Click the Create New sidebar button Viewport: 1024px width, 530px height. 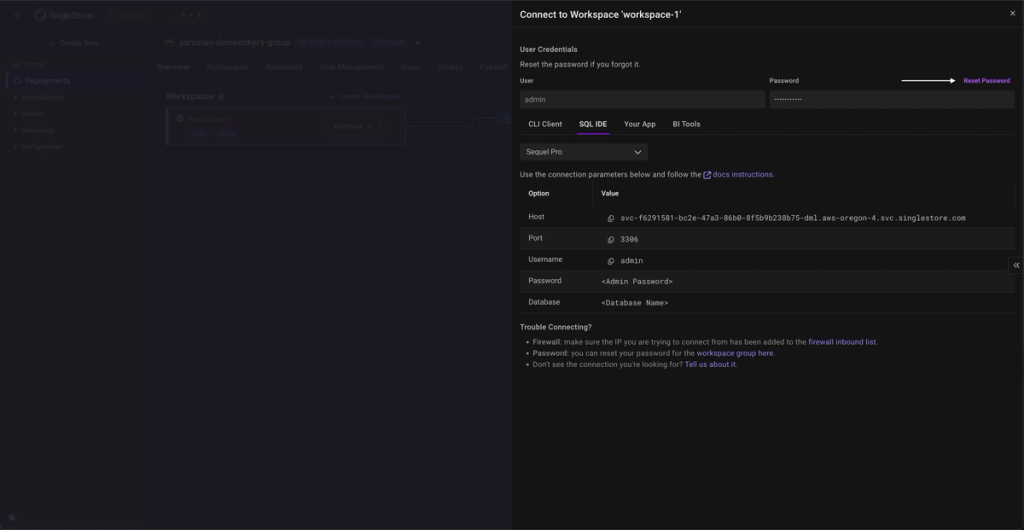tap(74, 43)
